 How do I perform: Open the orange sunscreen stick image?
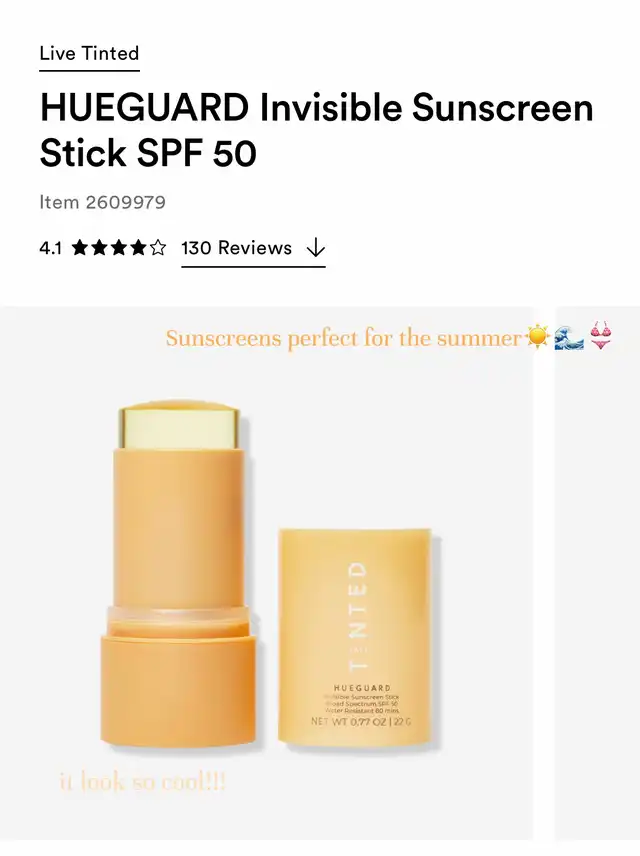177,573
